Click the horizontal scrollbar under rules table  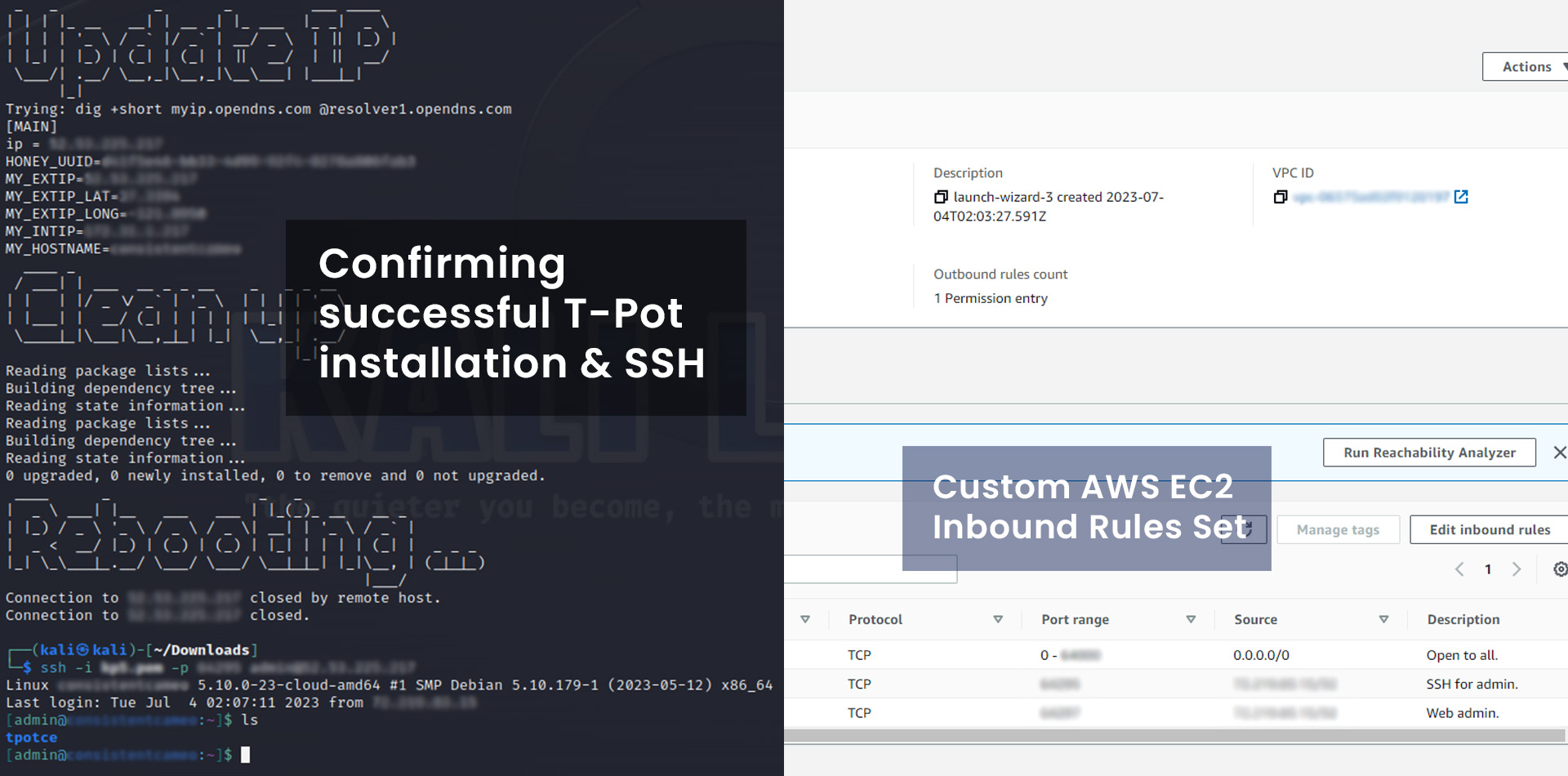[1174, 736]
